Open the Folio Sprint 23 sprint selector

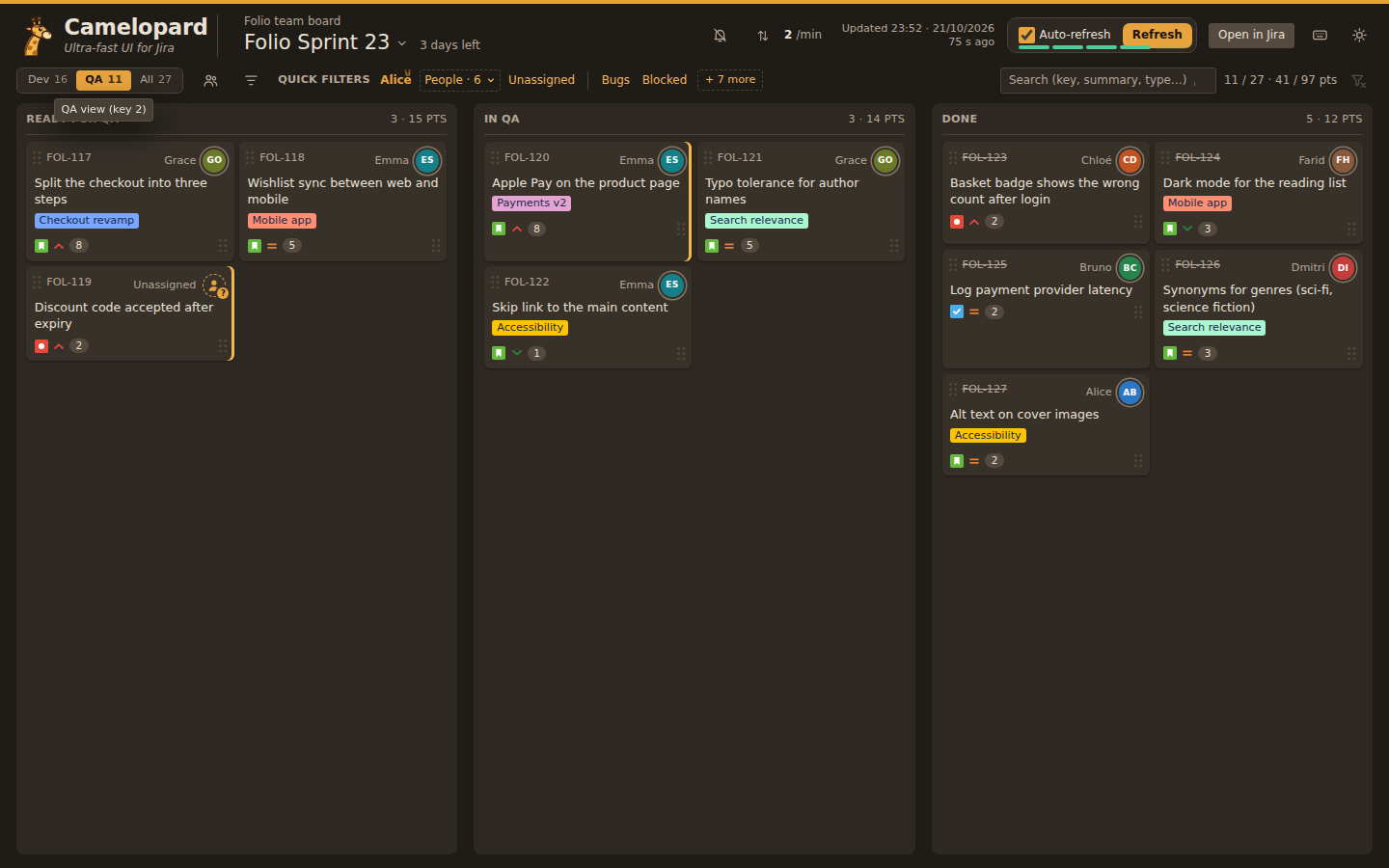(325, 42)
